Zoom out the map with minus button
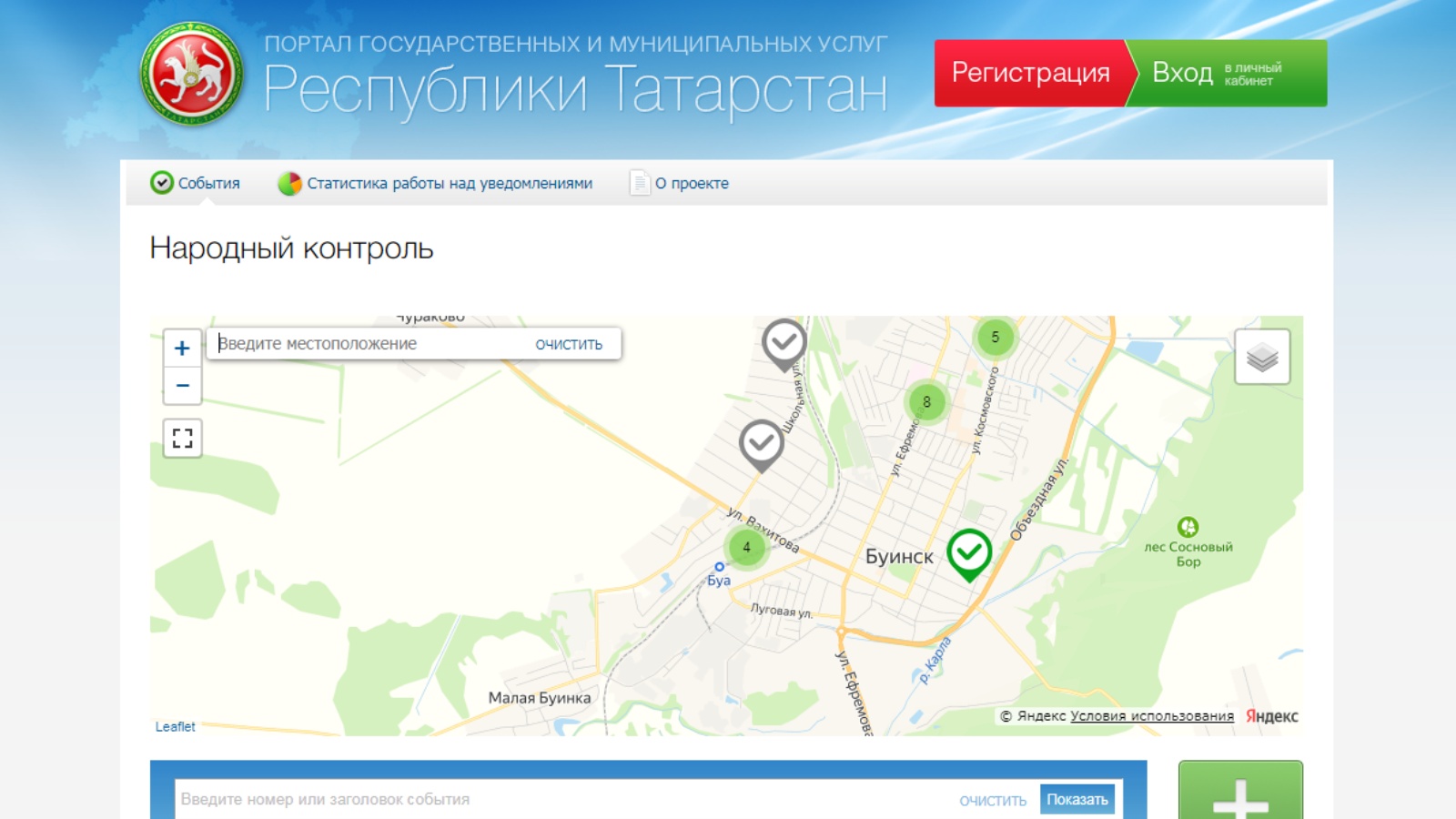This screenshot has width=1456, height=819. 182,386
